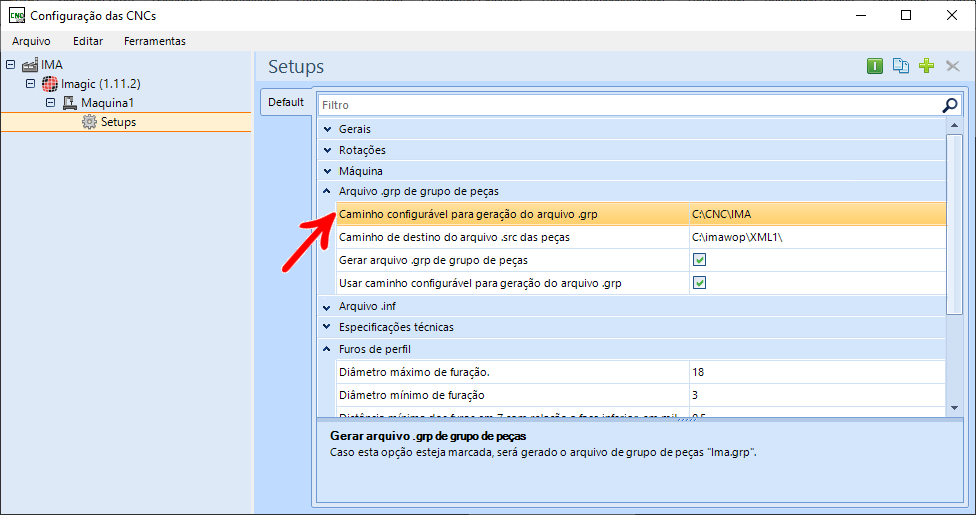The image size is (979, 524).
Task: Click the Maquina1 machine icon
Action: (x=69, y=102)
